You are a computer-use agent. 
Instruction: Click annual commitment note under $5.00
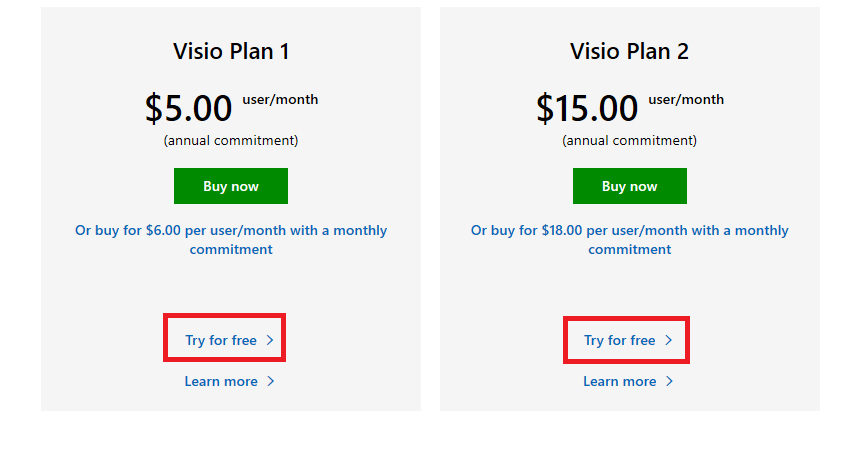pyautogui.click(x=231, y=141)
